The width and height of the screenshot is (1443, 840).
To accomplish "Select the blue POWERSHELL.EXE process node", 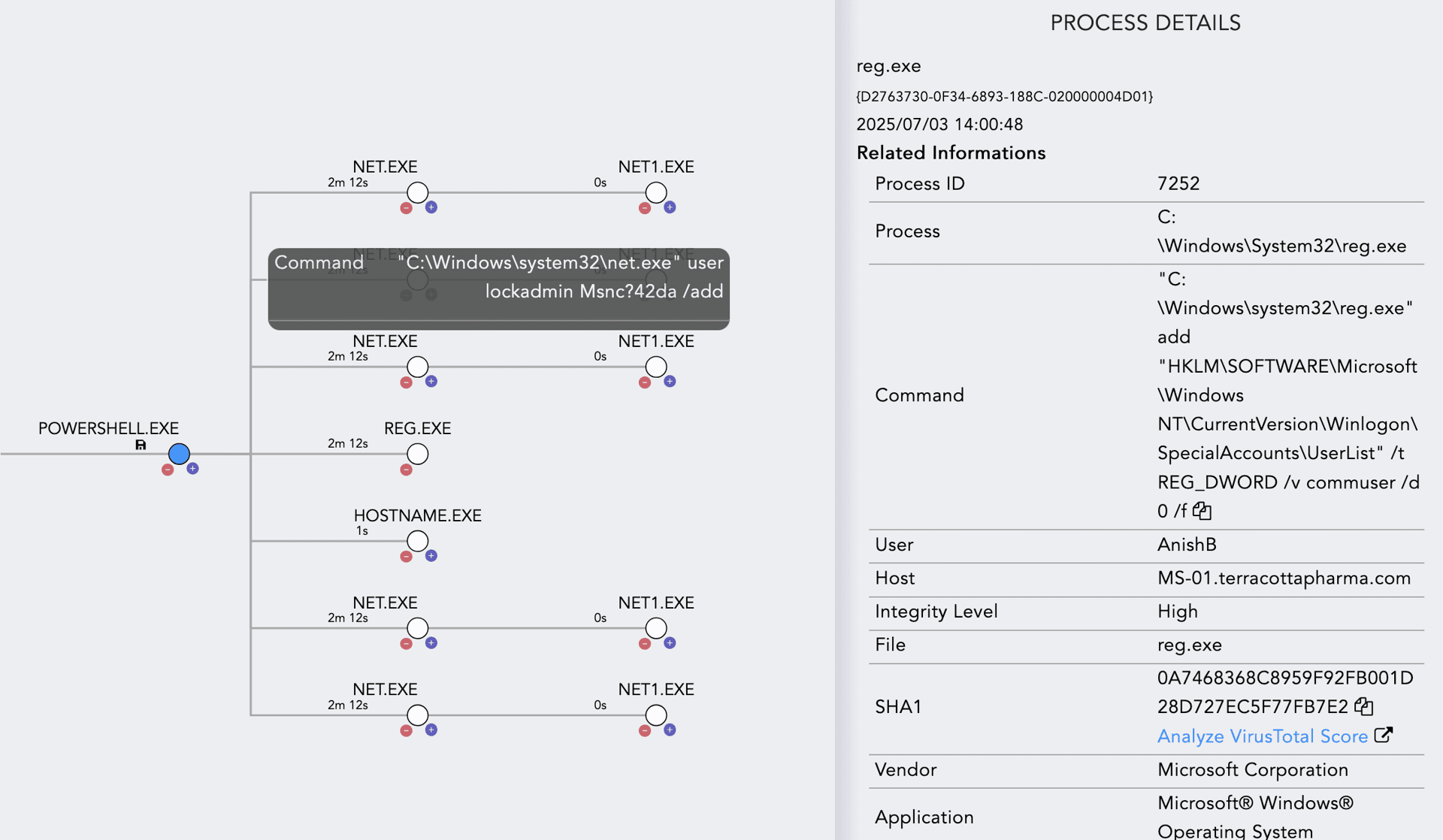I will tap(179, 454).
